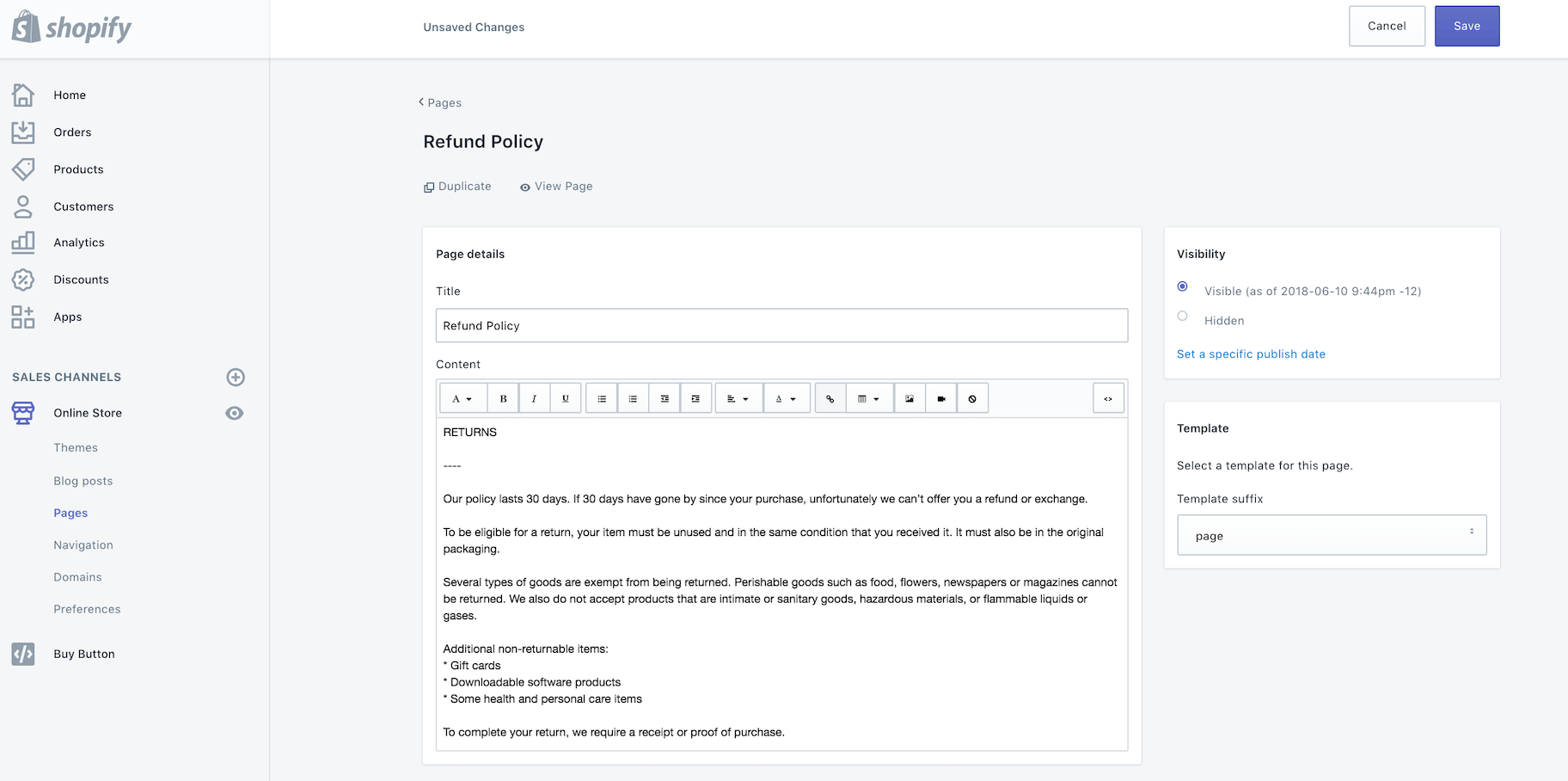Save the Refund Policy page
This screenshot has width=1568, height=781.
click(x=1467, y=26)
